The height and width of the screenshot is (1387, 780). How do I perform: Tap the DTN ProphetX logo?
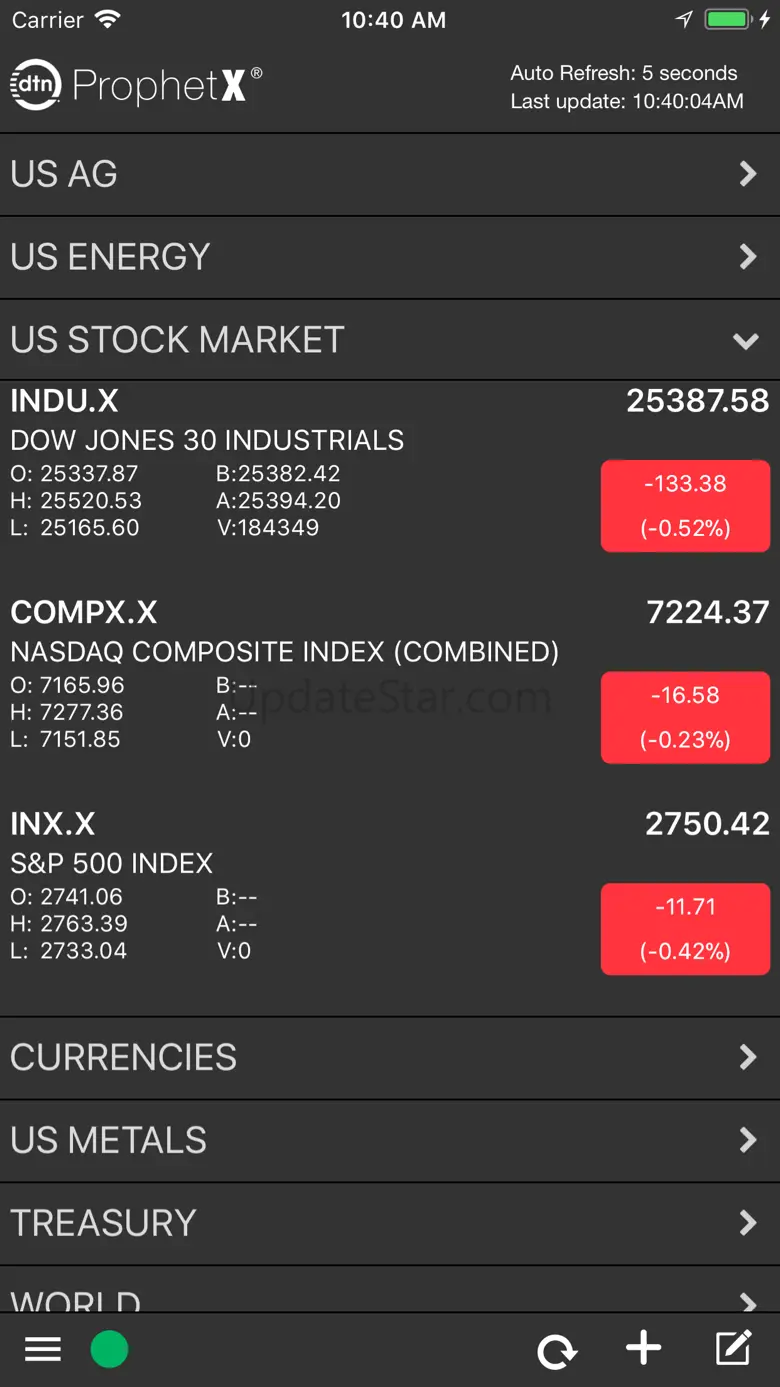(x=135, y=86)
